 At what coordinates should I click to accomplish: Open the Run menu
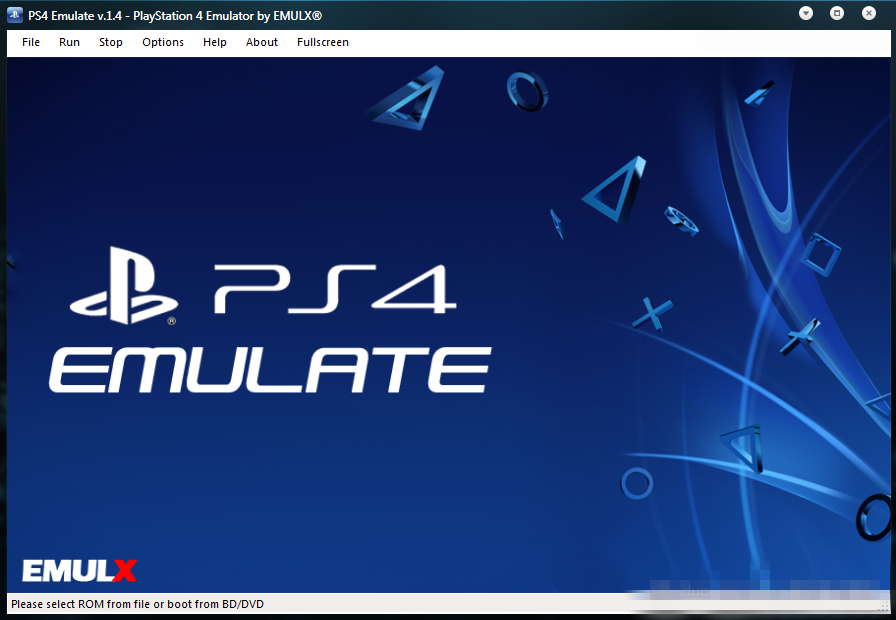point(69,42)
